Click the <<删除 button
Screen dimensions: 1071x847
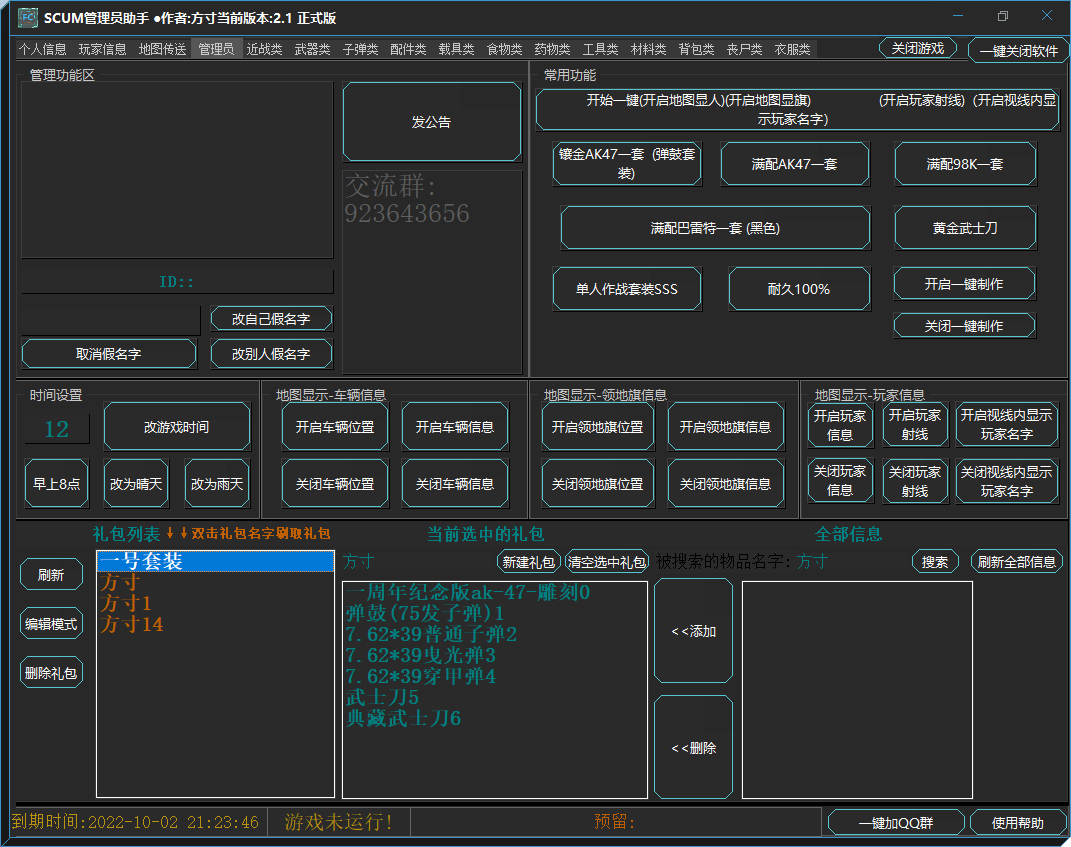(x=693, y=748)
